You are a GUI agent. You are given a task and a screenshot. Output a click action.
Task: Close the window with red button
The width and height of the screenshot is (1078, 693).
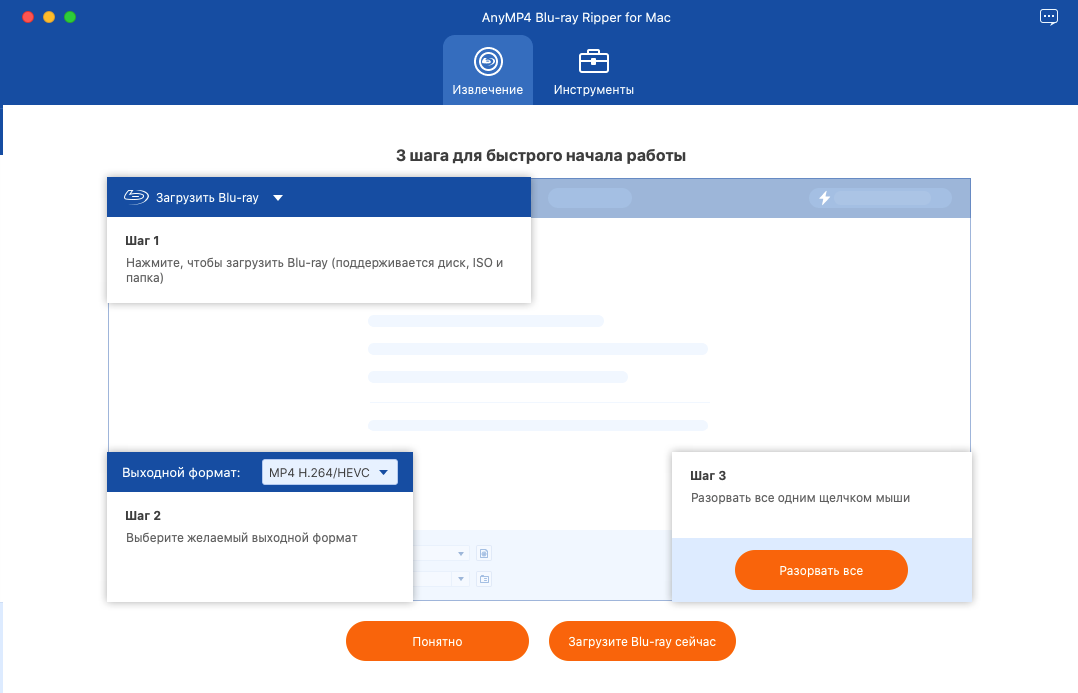coord(27,18)
